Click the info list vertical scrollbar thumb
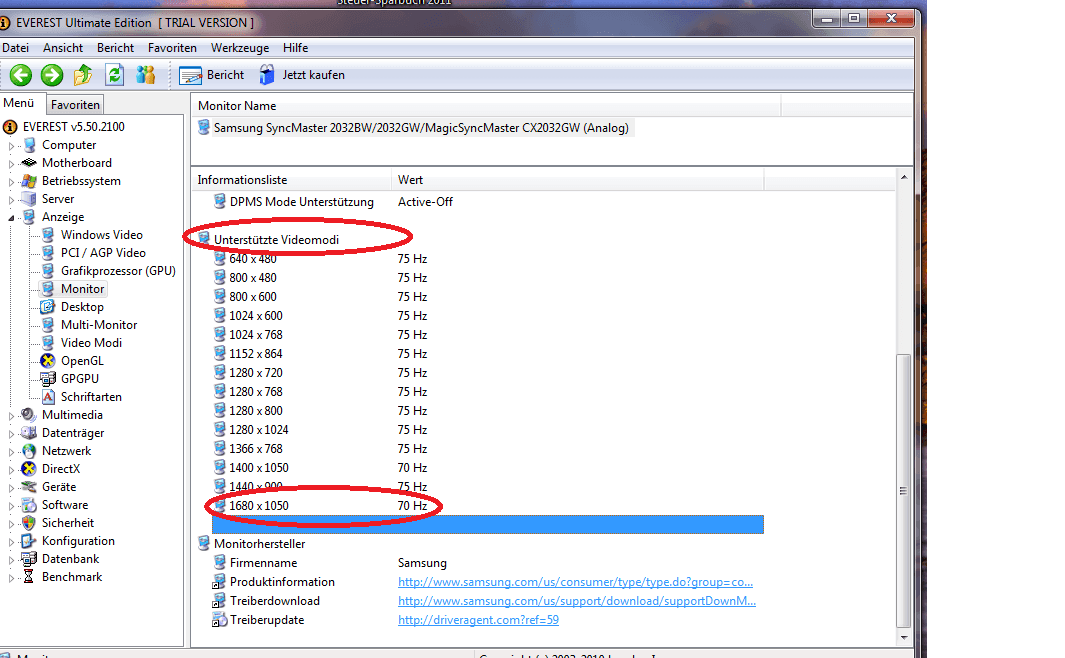This screenshot has height=658, width=1065. point(903,490)
